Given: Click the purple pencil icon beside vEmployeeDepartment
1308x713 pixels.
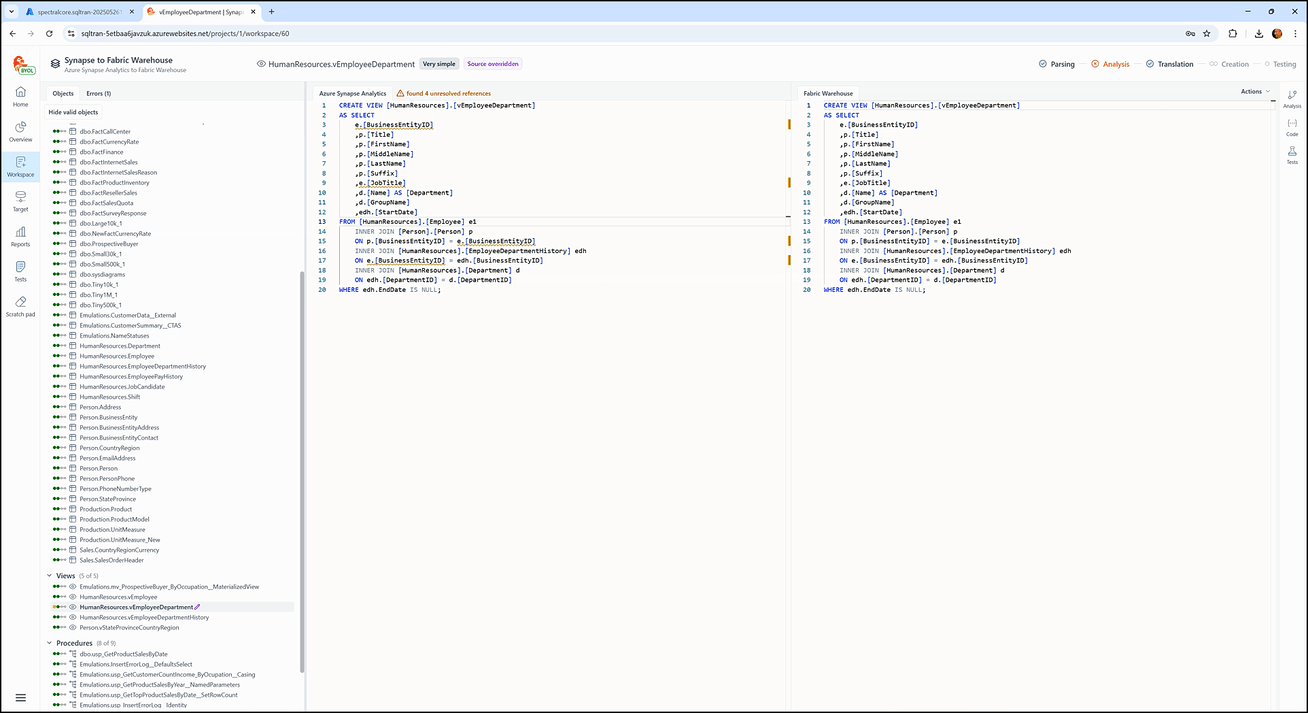Looking at the screenshot, I should click(198, 607).
